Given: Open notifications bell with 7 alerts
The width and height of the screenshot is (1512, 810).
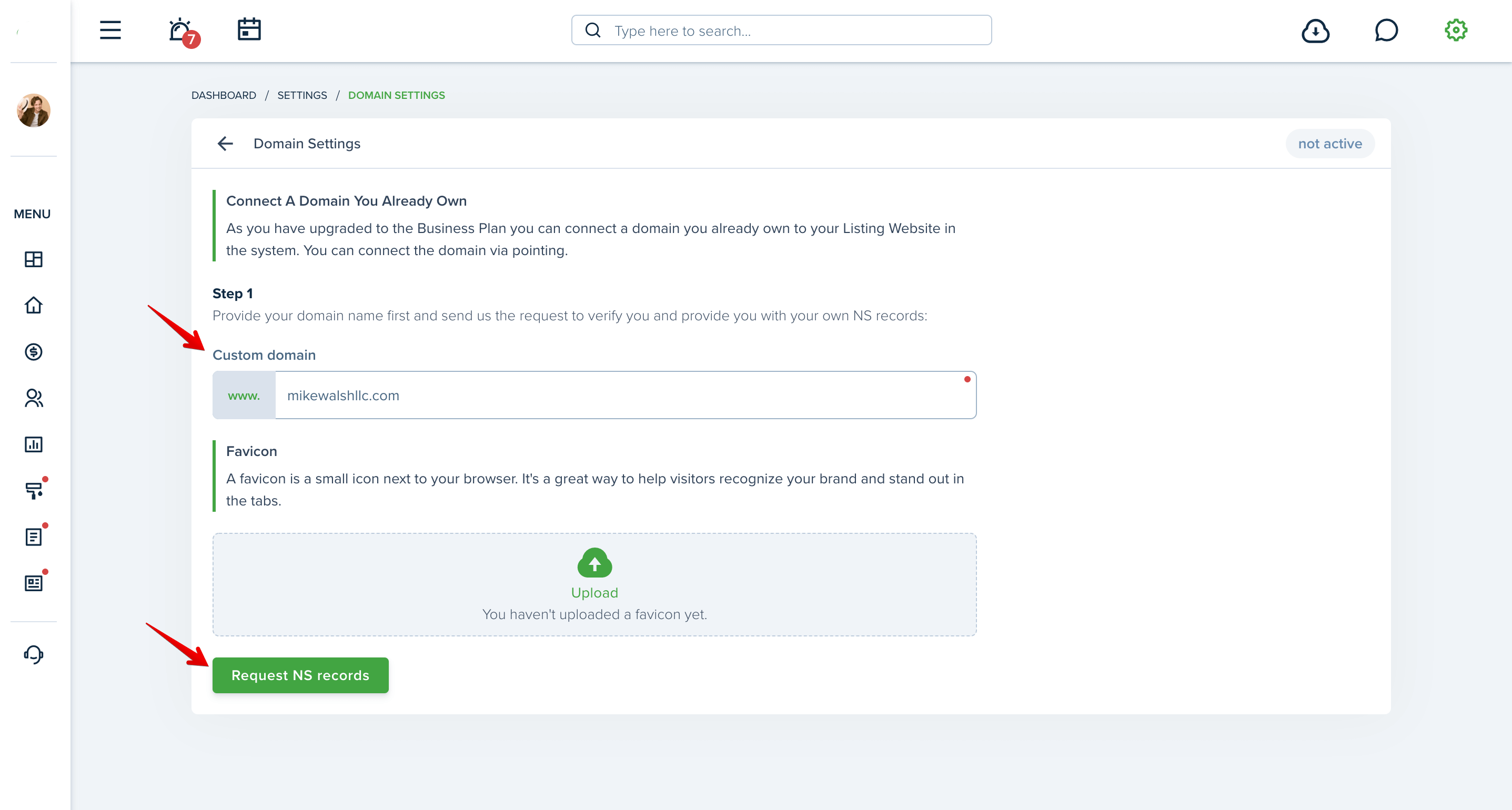Looking at the screenshot, I should (183, 32).
